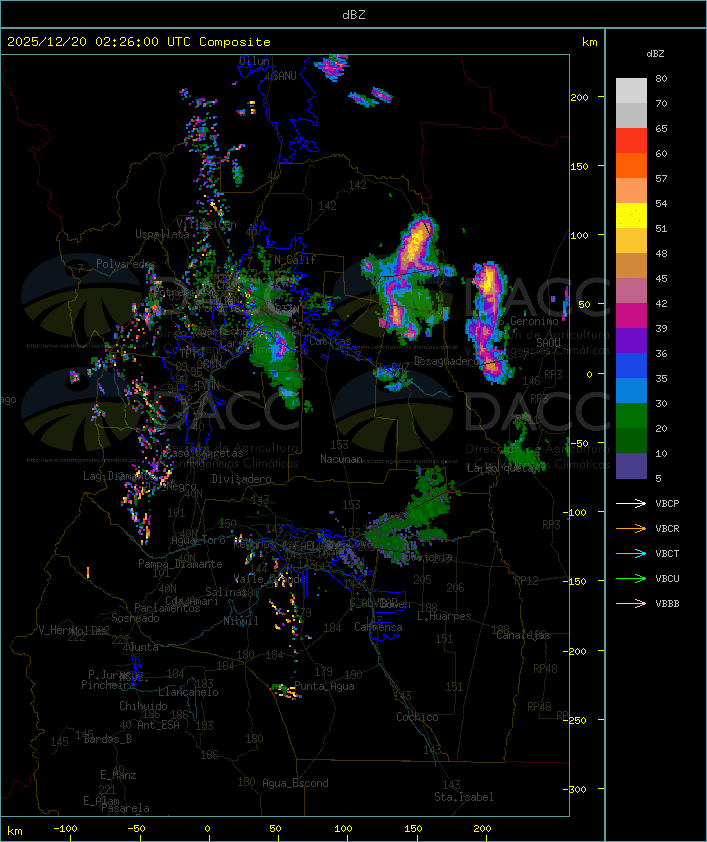Pick the light gray 70-80 dBZ legend swatch

(631, 90)
